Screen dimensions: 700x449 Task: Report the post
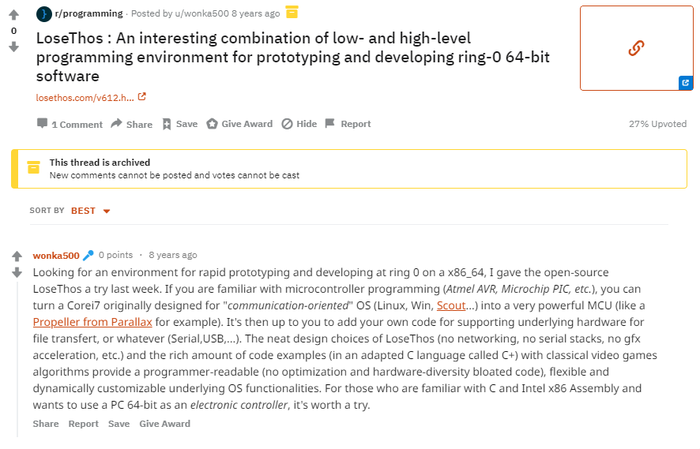(x=348, y=124)
